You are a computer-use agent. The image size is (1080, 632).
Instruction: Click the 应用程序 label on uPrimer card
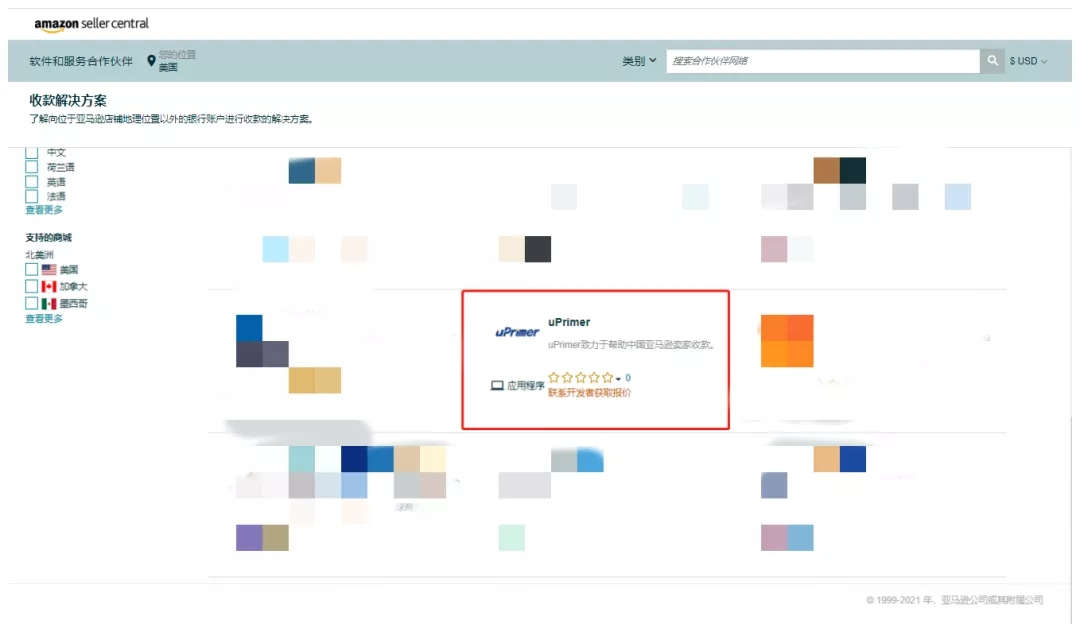(526, 386)
